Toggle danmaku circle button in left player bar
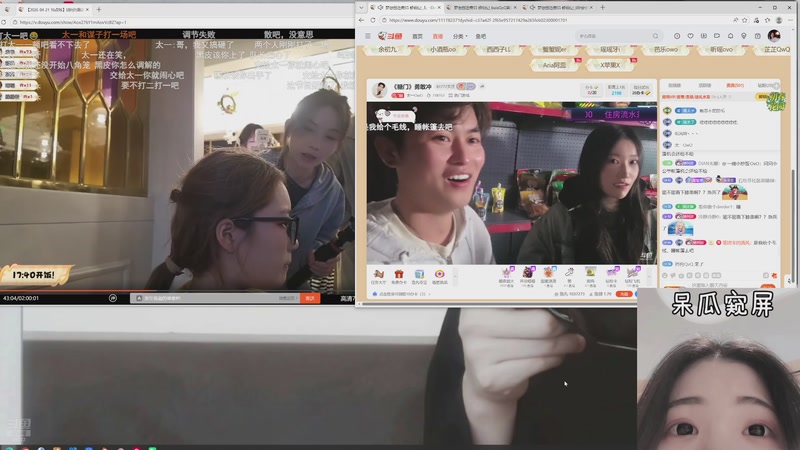The image size is (800, 450). point(113,298)
